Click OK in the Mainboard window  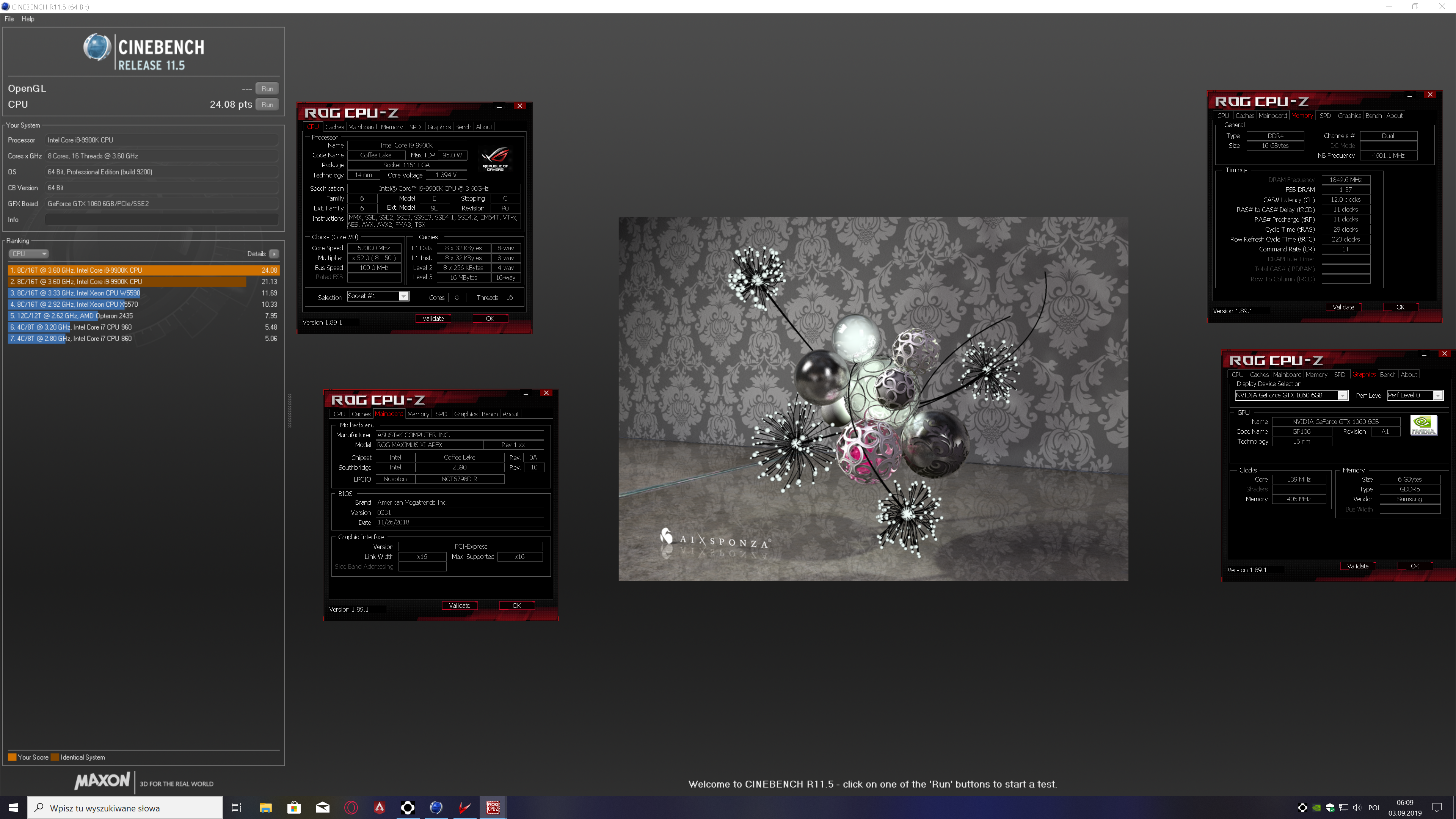516,606
